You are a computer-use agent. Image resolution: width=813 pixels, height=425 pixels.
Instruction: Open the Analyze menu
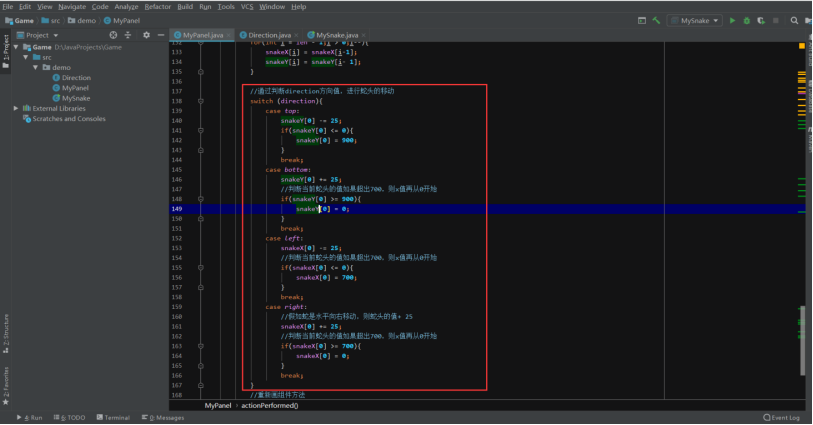click(x=127, y=7)
